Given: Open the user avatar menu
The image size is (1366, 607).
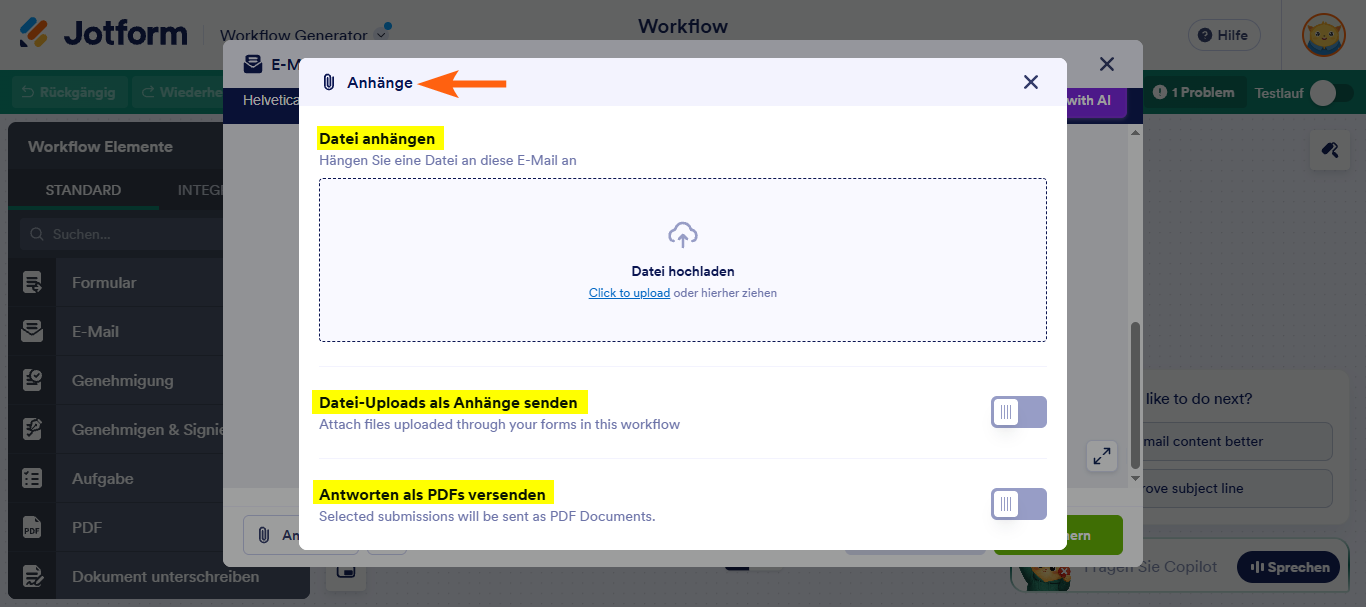Looking at the screenshot, I should pos(1323,35).
